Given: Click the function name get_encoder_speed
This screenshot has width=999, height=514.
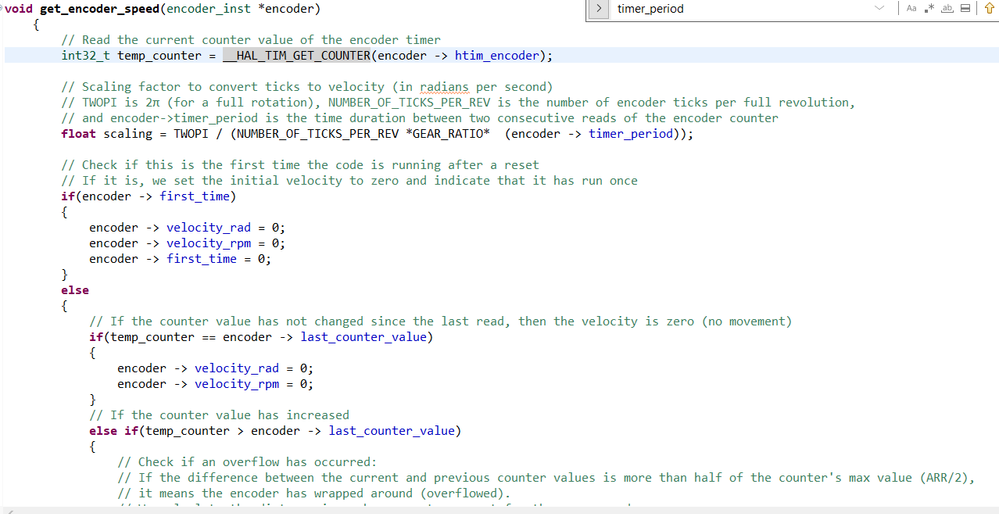Looking at the screenshot, I should [x=100, y=9].
